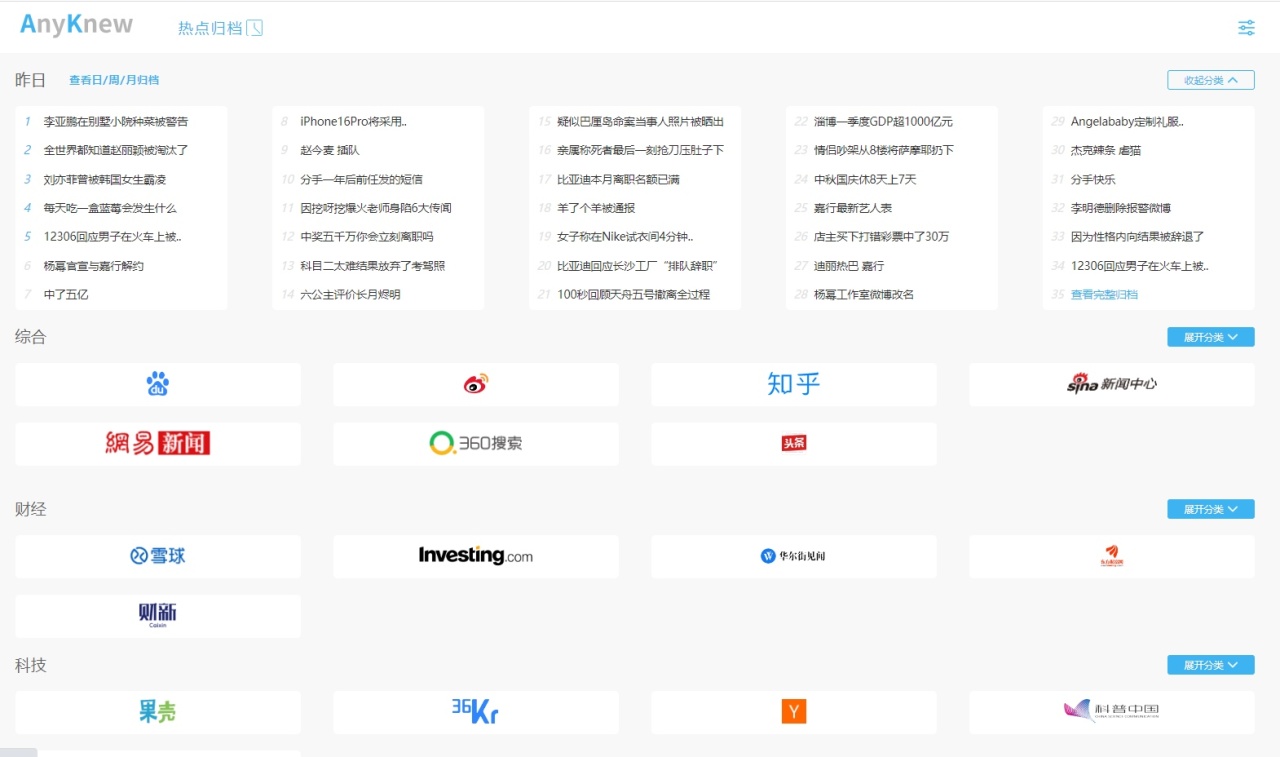Screen dimensions: 1280x757
Task: Click the AnyKnew logo in the header
Action: click(x=76, y=25)
